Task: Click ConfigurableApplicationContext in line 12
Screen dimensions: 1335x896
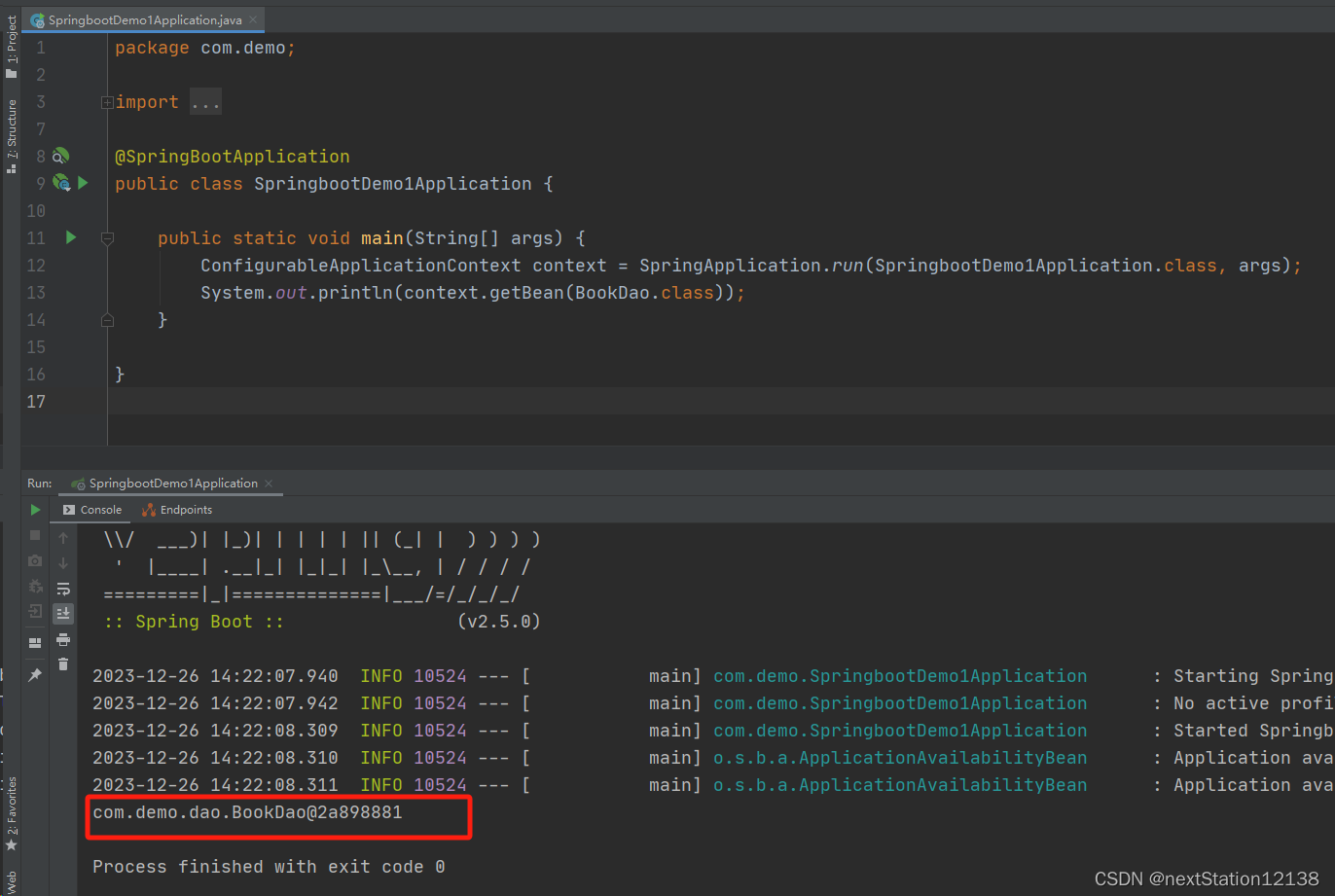Action: pos(361,266)
